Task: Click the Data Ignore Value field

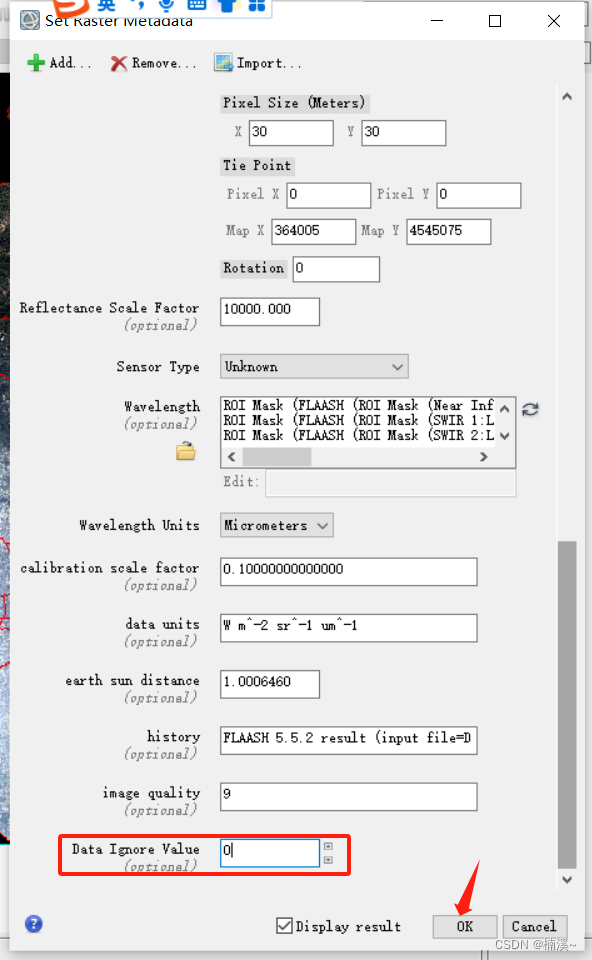Action: pyautogui.click(x=270, y=853)
